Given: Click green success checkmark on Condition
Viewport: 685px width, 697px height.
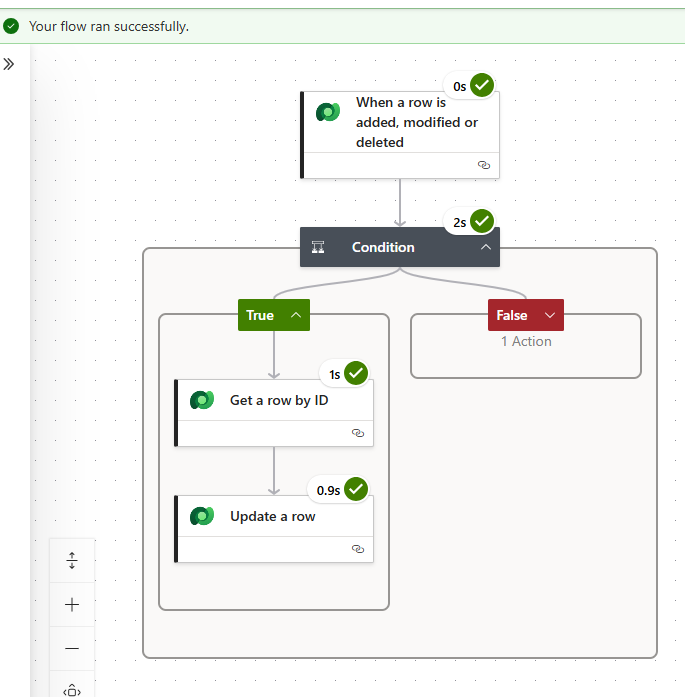Looking at the screenshot, I should [482, 221].
